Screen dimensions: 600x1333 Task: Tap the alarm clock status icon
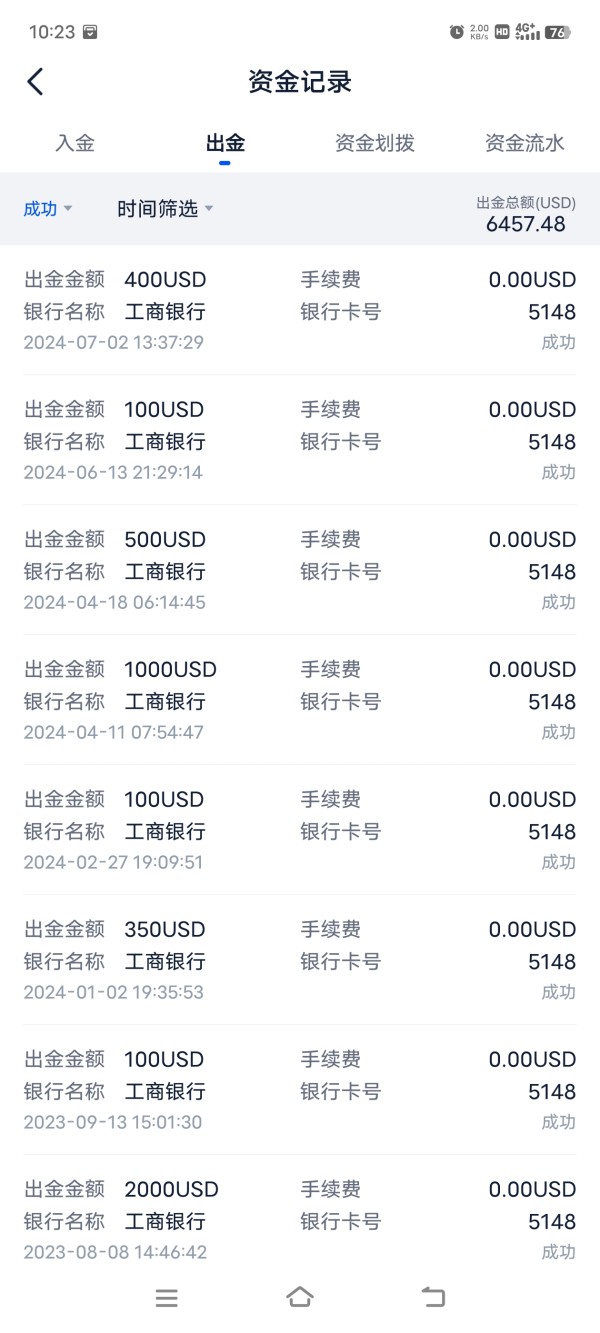tap(457, 32)
